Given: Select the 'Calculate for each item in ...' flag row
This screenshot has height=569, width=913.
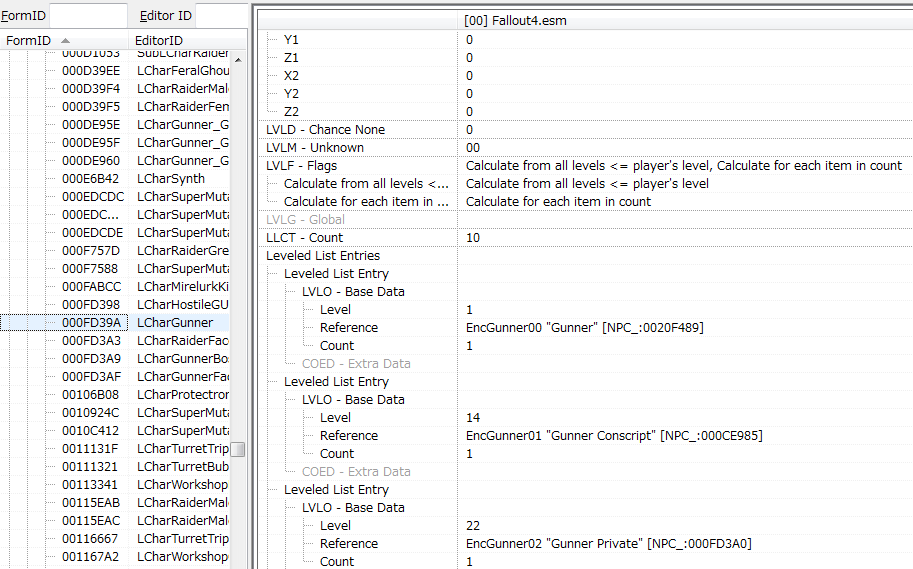Looking at the screenshot, I should pos(585,202).
